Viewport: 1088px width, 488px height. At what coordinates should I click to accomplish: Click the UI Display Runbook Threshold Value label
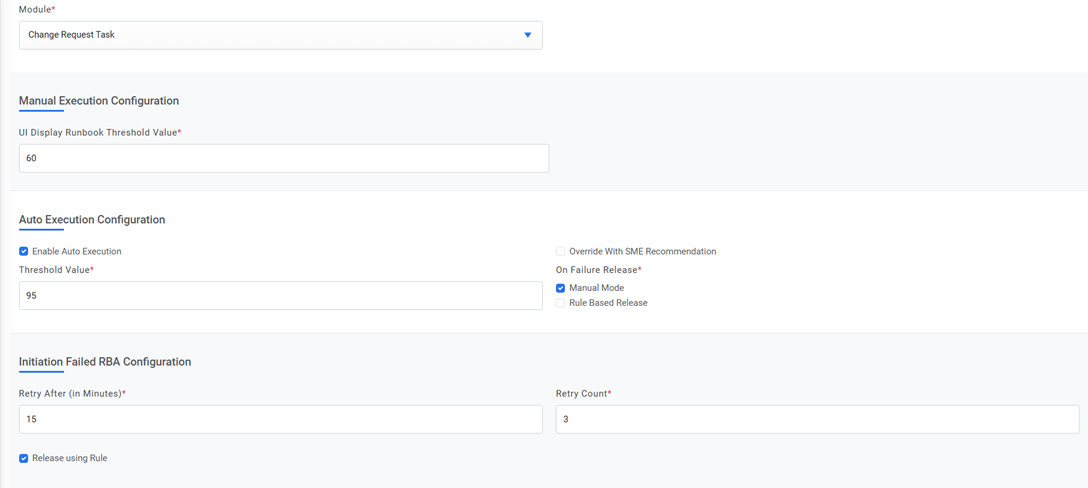pyautogui.click(x=99, y=133)
